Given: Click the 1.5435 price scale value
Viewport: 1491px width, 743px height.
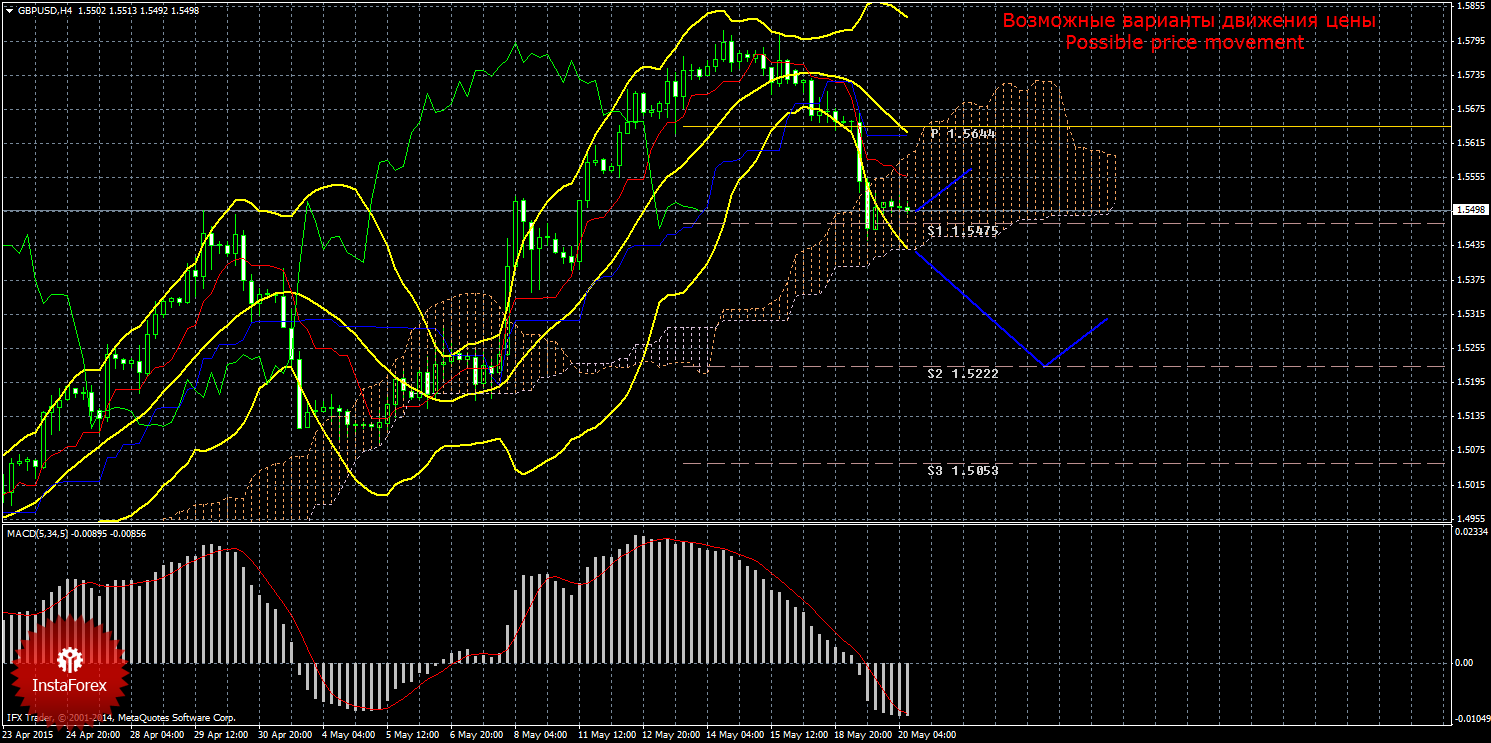Looking at the screenshot, I should coord(1469,246).
